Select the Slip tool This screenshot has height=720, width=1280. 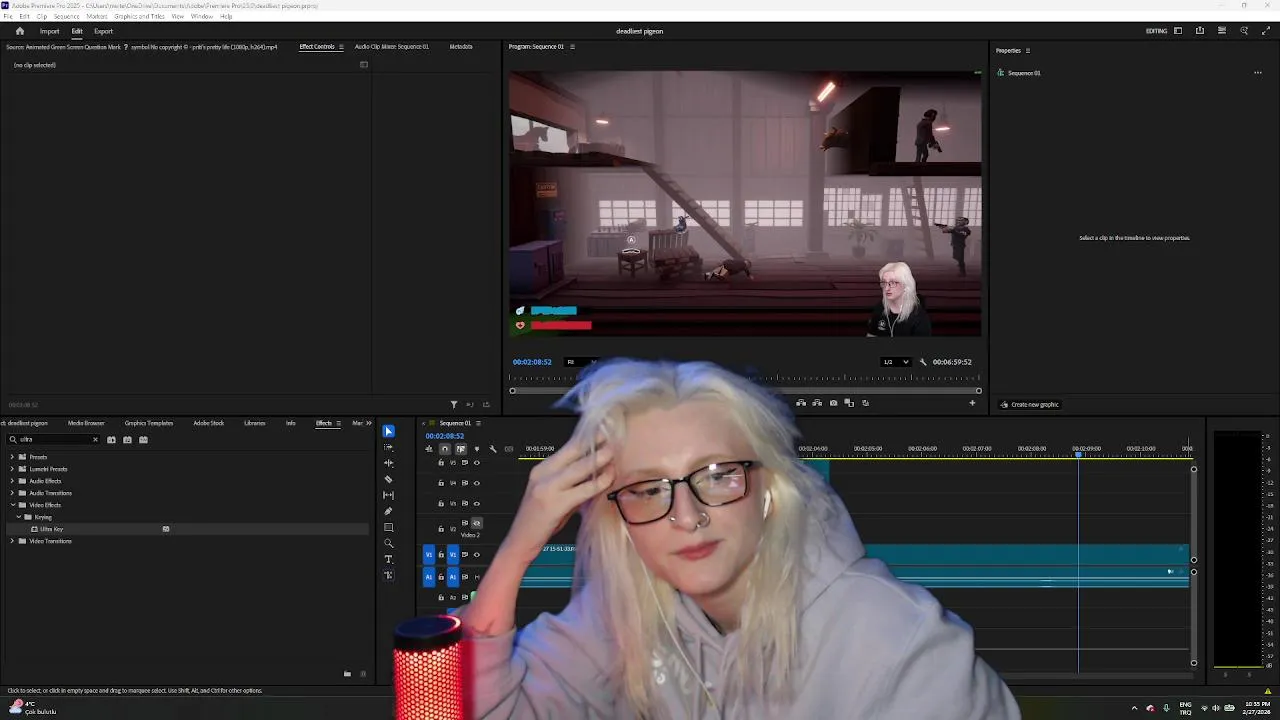(x=388, y=495)
